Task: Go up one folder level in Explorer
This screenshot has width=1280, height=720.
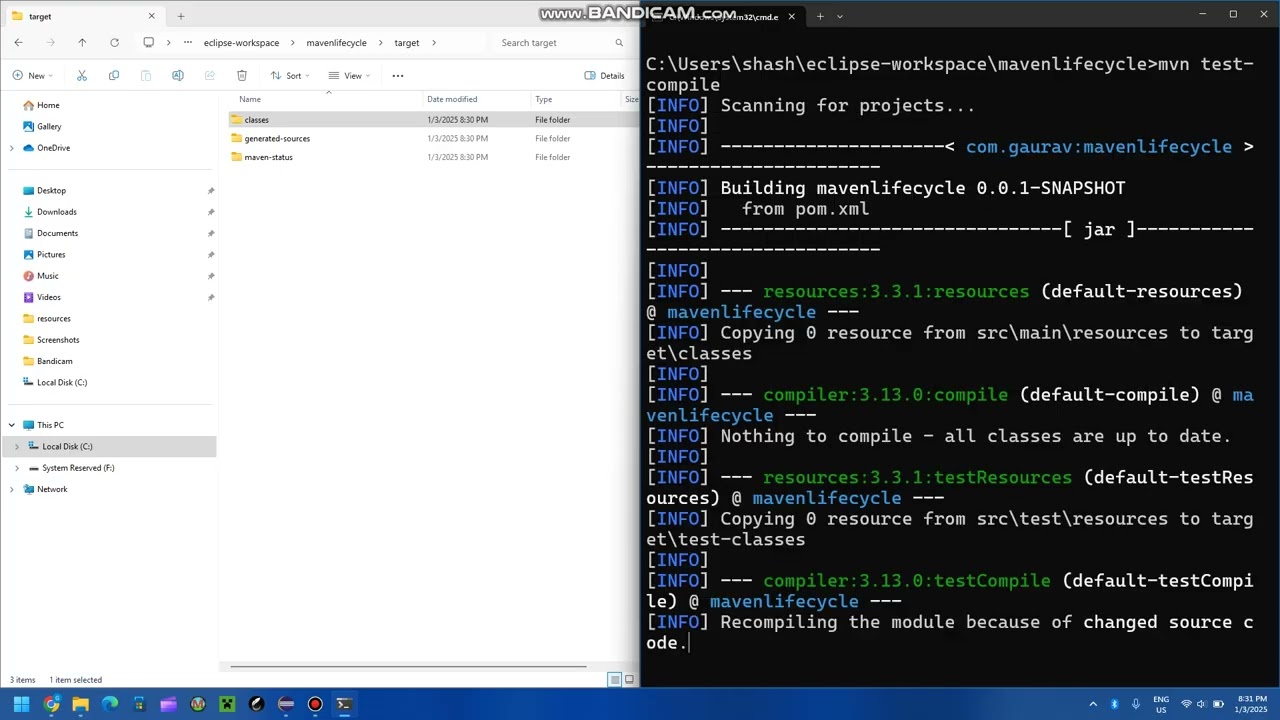Action: point(82,43)
